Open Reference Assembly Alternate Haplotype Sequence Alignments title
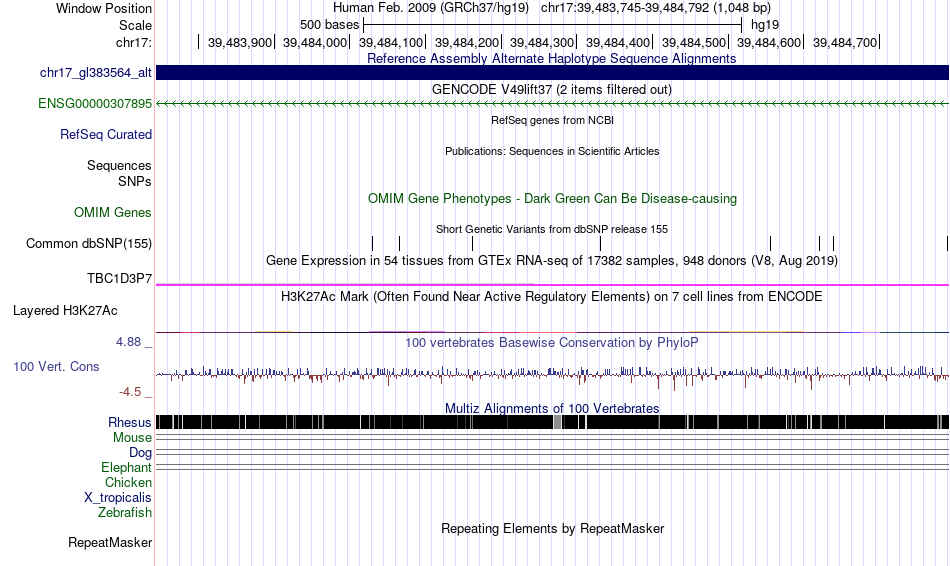The width and height of the screenshot is (950, 566). tap(552, 58)
